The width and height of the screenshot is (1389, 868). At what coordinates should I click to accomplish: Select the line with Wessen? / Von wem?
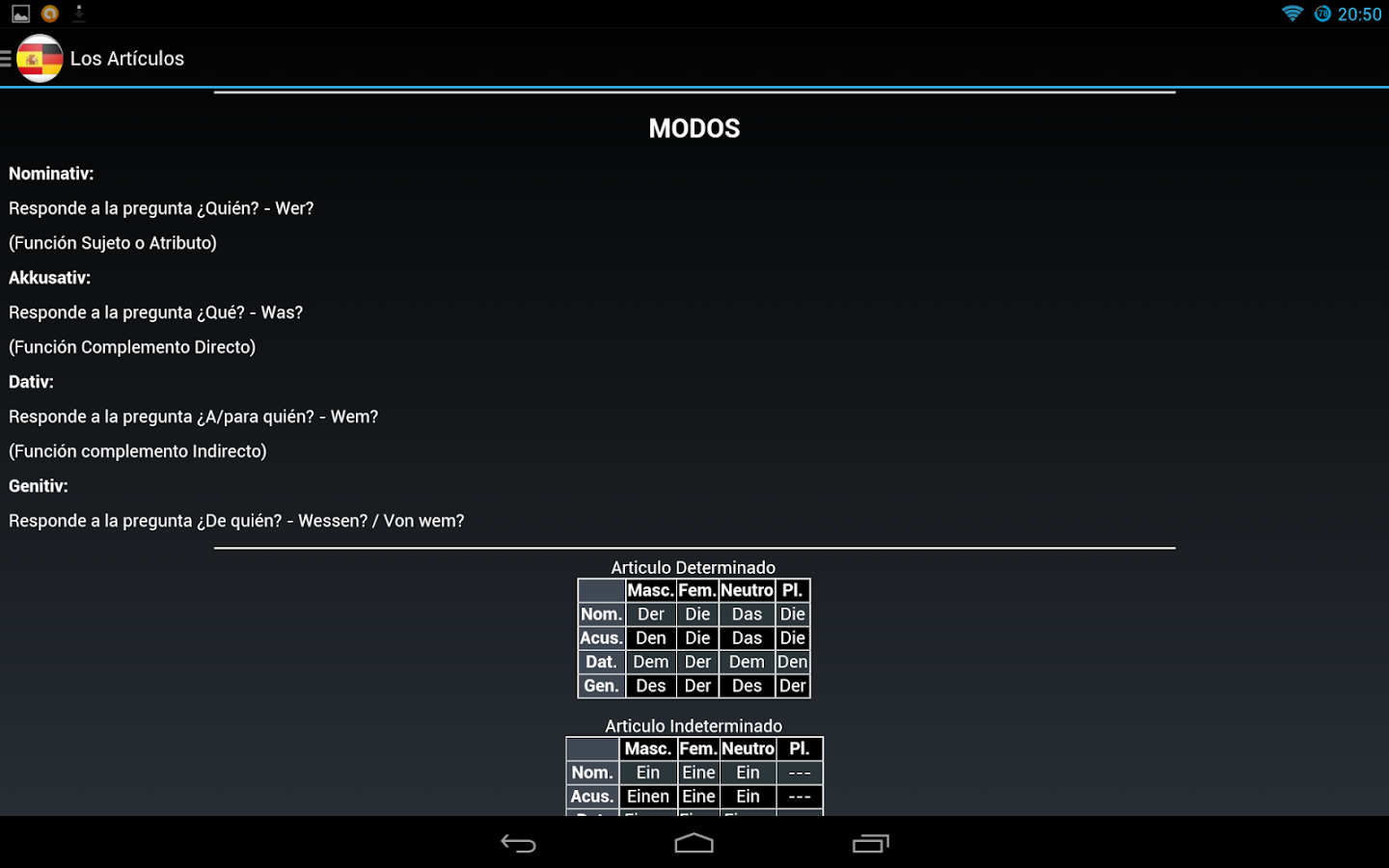(236, 521)
